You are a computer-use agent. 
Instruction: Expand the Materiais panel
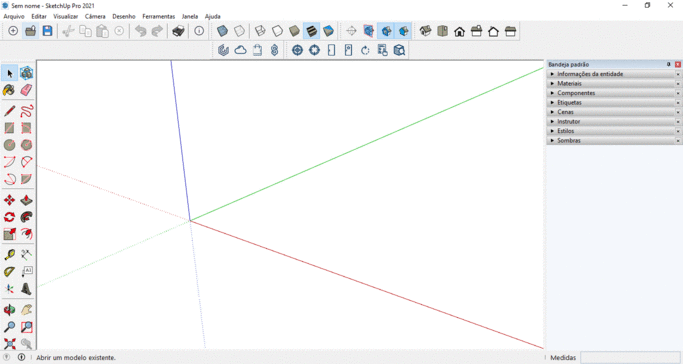(614, 84)
